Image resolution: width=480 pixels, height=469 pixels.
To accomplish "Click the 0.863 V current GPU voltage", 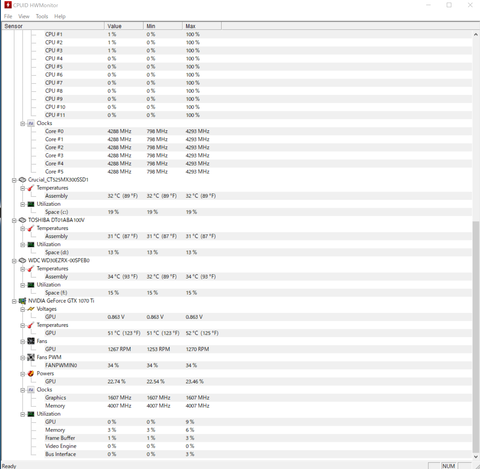I will click(x=116, y=317).
